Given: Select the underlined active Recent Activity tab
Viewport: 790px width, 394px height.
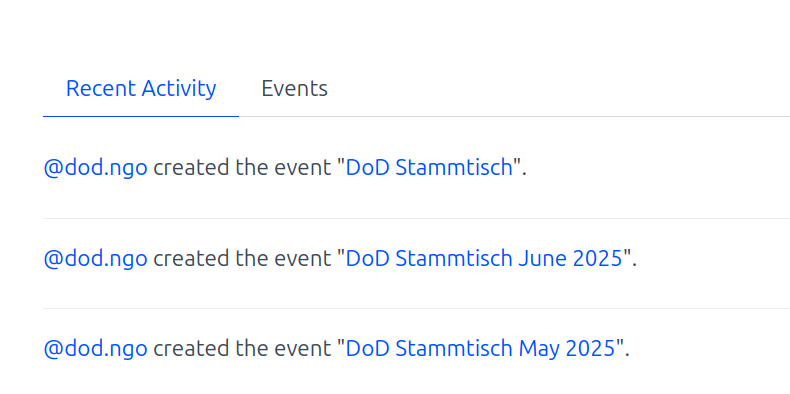Looking at the screenshot, I should click(x=141, y=89).
